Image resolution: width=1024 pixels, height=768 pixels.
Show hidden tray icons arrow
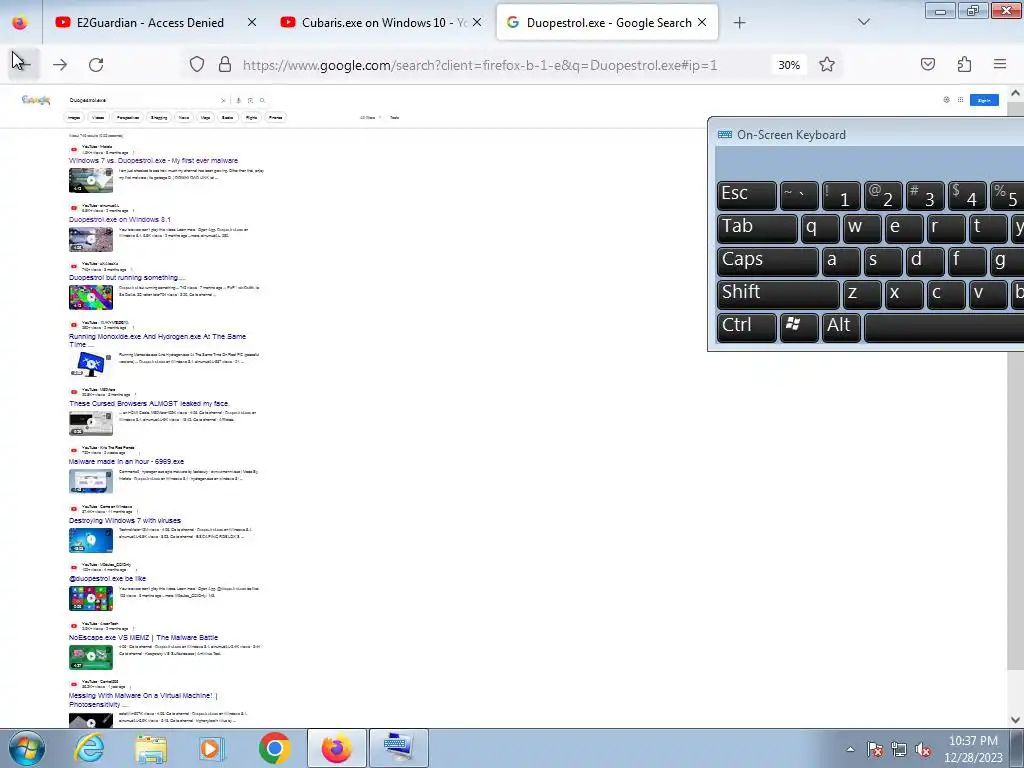pyautogui.click(x=850, y=749)
